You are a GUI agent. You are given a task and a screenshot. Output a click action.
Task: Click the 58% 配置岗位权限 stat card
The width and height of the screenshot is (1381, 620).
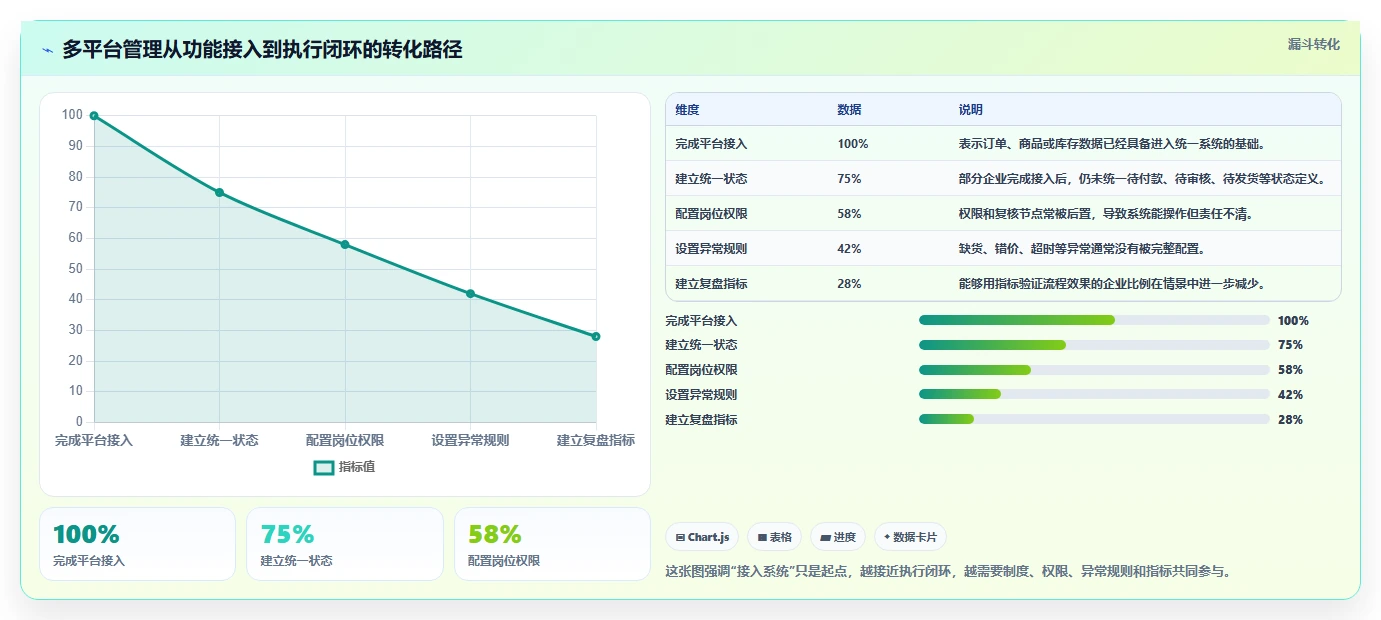point(552,544)
